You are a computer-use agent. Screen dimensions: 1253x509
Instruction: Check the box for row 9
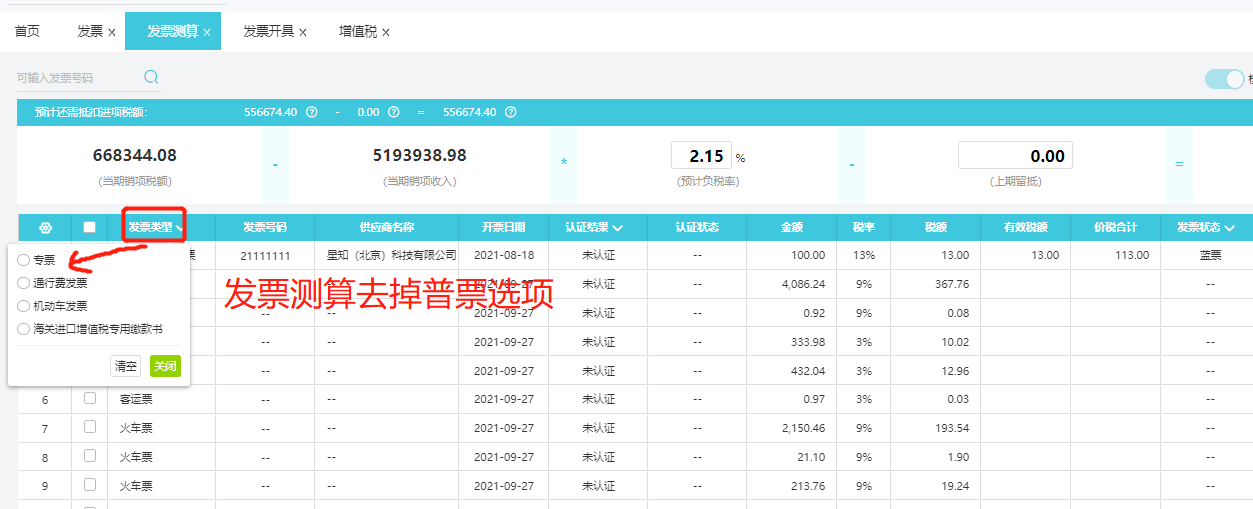(x=90, y=484)
